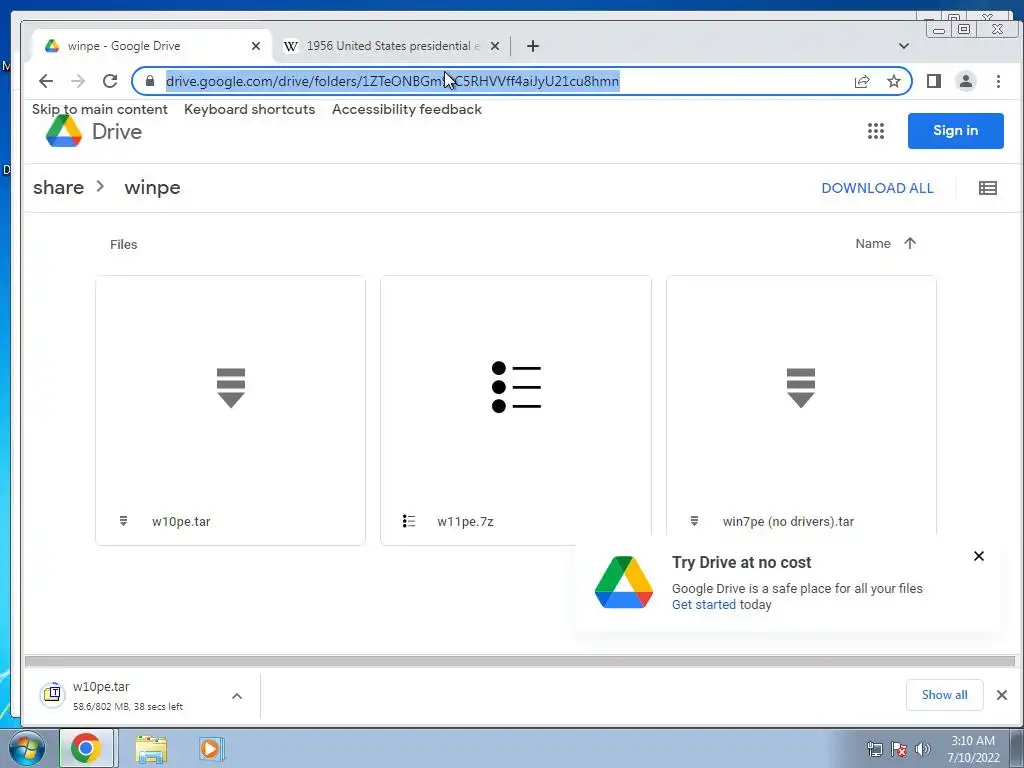
Task: Open the Chrome side panel icon
Action: 934,81
